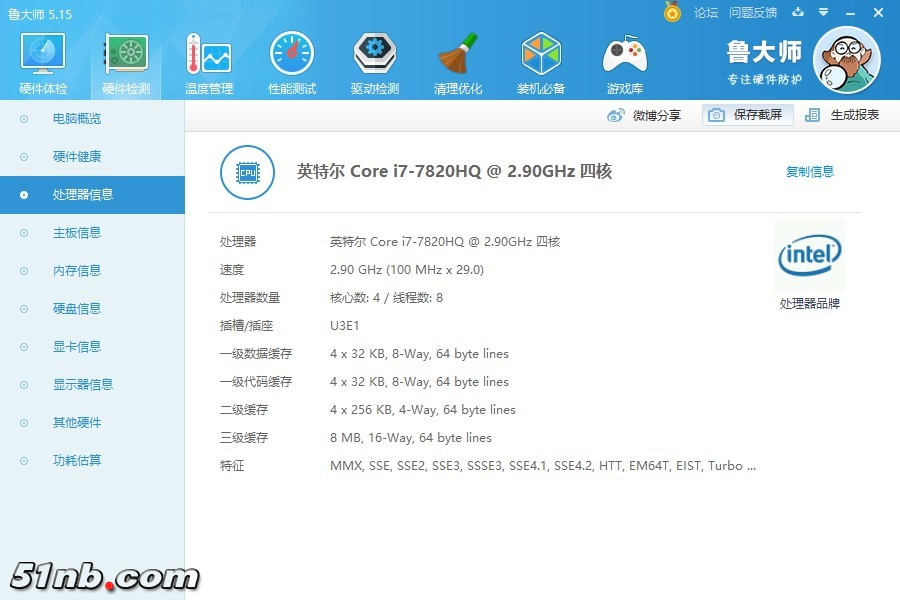The height and width of the screenshot is (600, 900).
Task: Click the download tray icon in title bar
Action: click(x=798, y=12)
